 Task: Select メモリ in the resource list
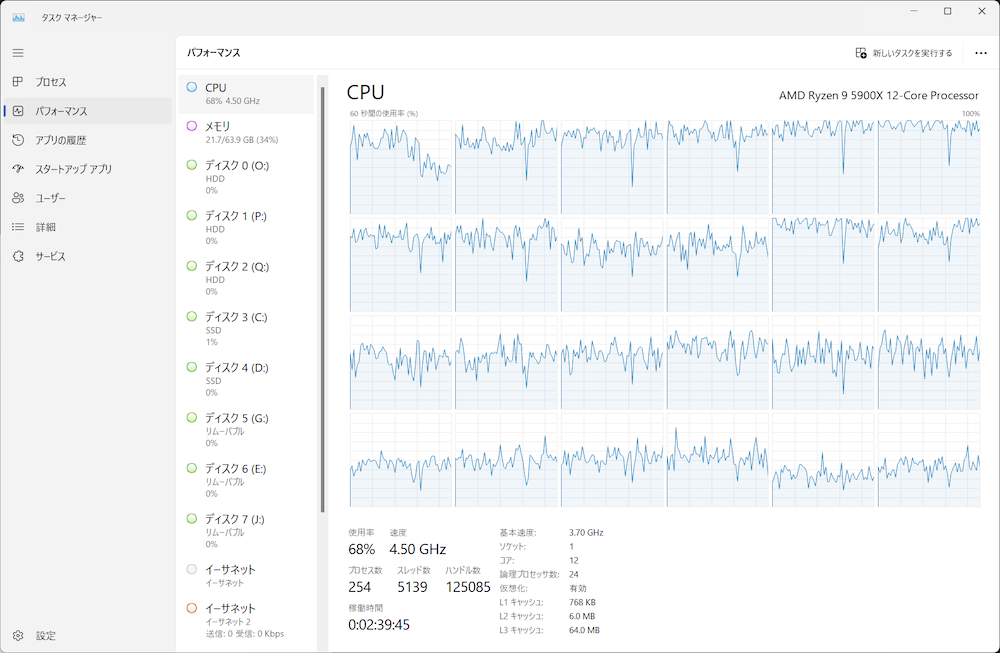(246, 132)
